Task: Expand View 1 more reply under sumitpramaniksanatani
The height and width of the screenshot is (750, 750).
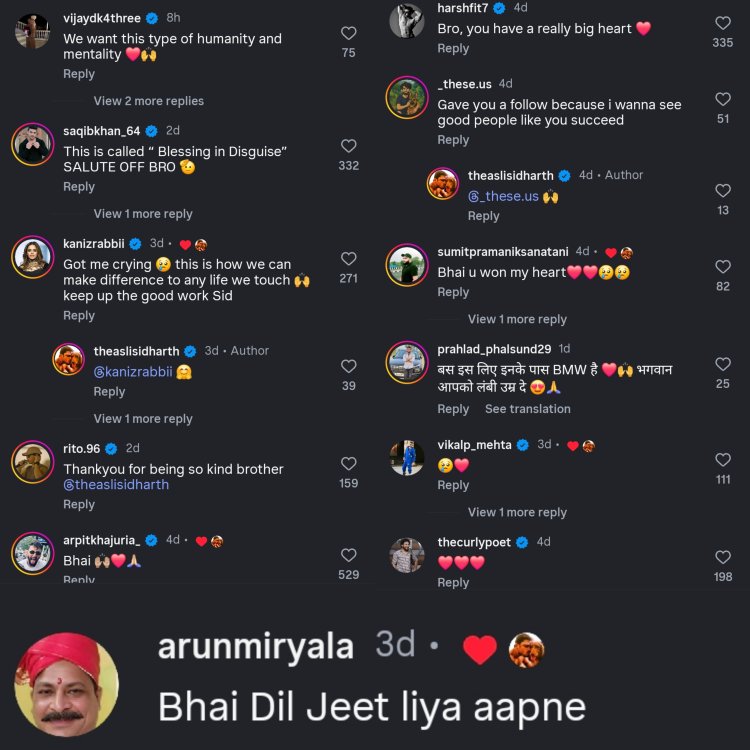Action: pyautogui.click(x=517, y=319)
